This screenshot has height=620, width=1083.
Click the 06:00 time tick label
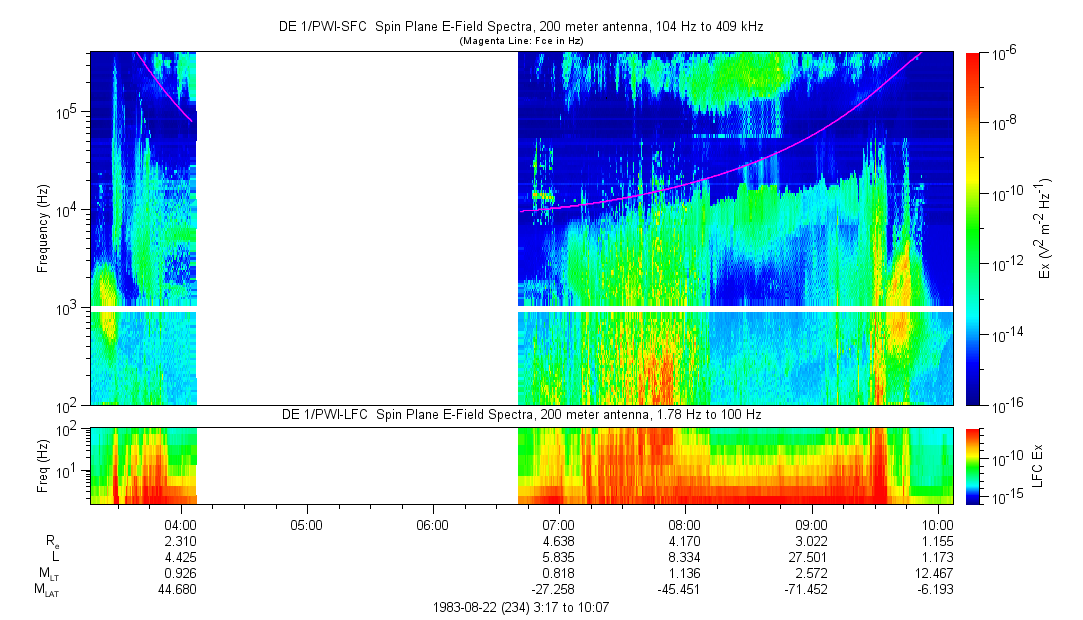pos(431,524)
